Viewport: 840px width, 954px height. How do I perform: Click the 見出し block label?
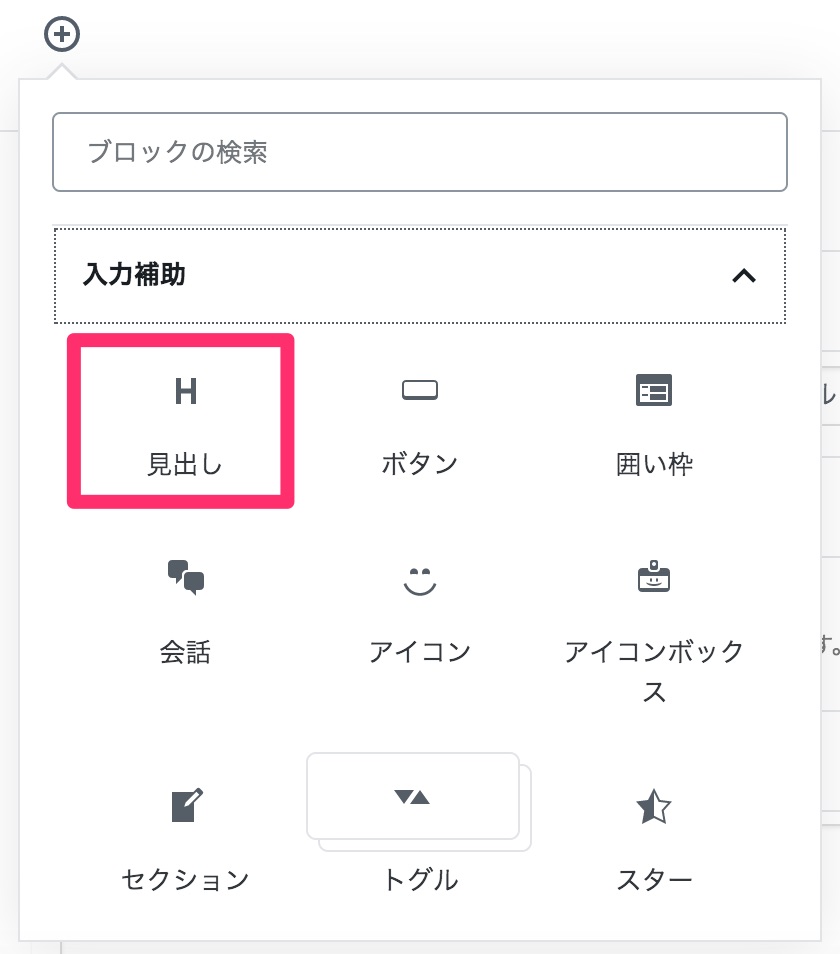(185, 464)
